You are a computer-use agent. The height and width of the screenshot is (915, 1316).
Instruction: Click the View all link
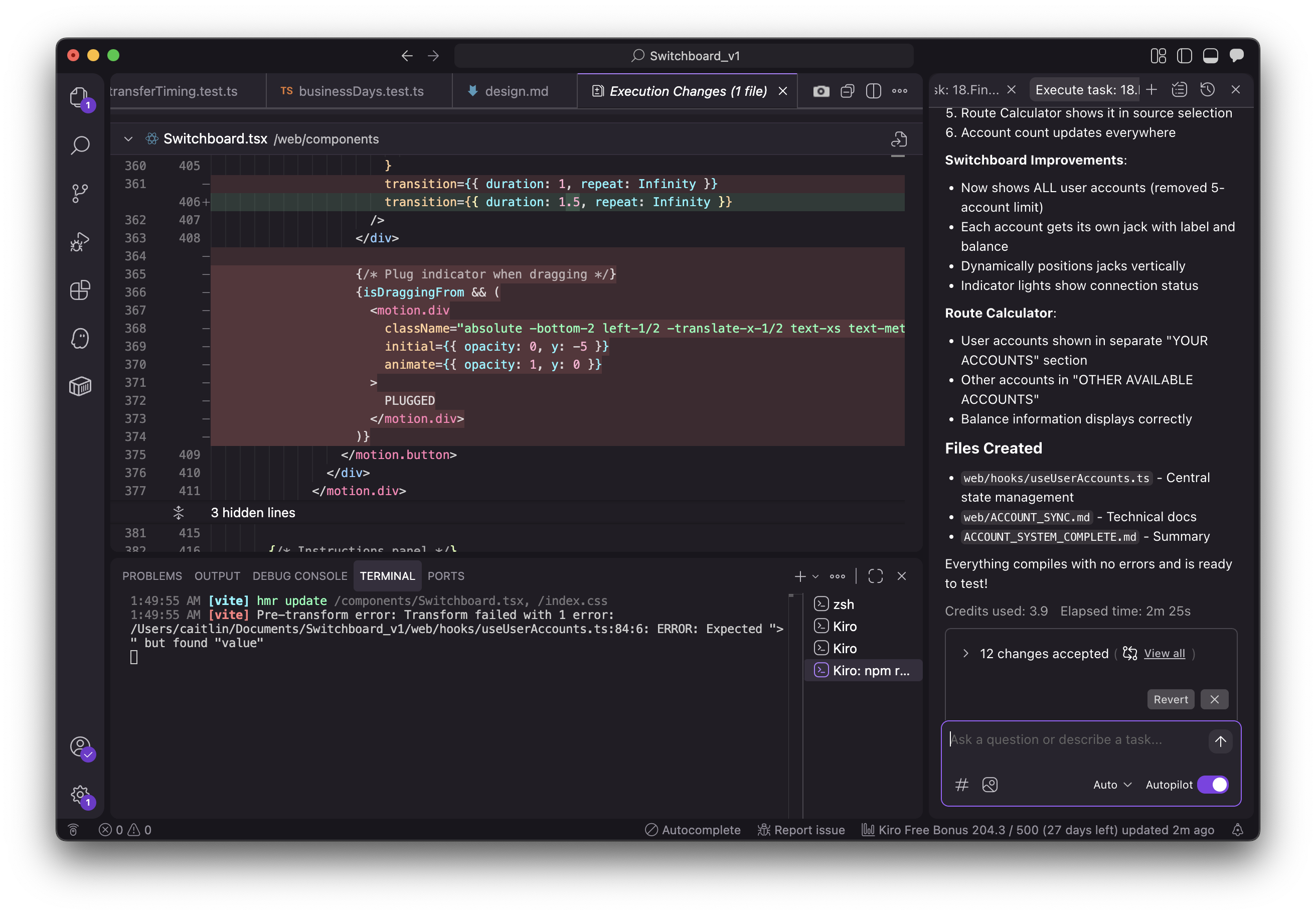[1164, 654]
